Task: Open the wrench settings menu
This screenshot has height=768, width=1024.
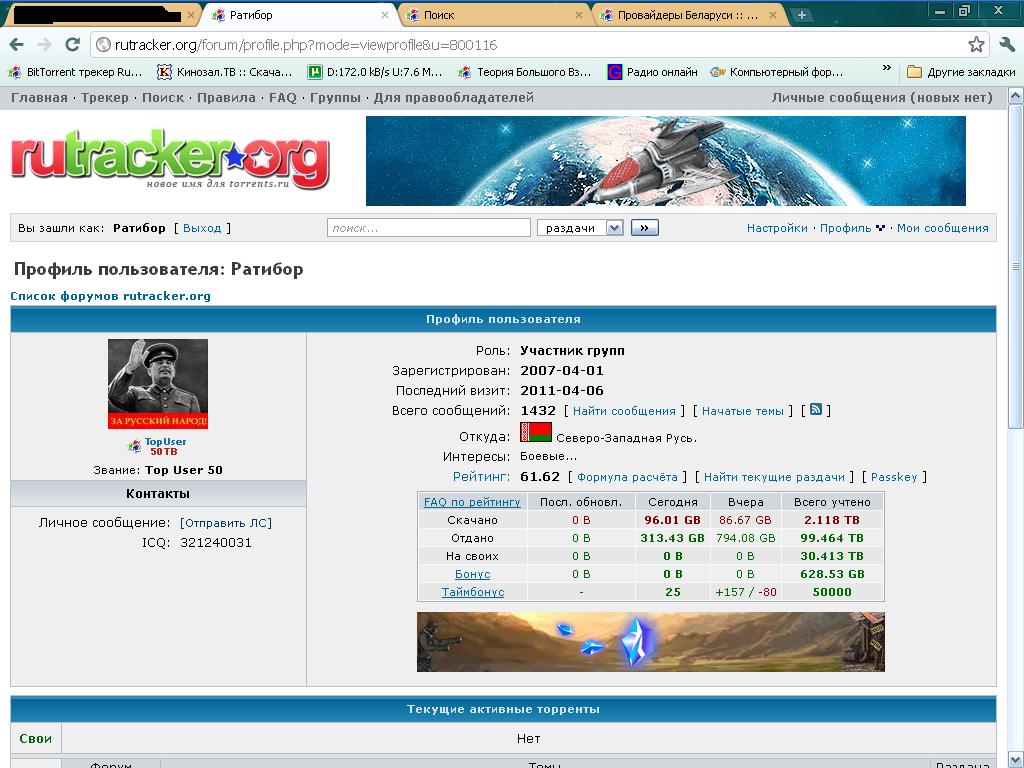Action: click(1007, 44)
